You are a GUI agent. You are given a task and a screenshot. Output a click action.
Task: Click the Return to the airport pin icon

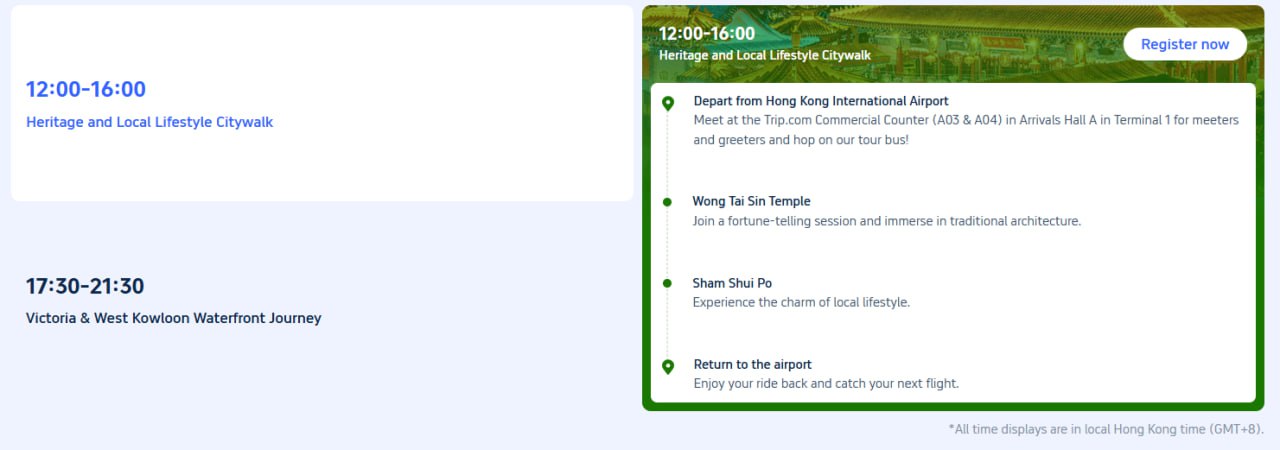(x=668, y=367)
